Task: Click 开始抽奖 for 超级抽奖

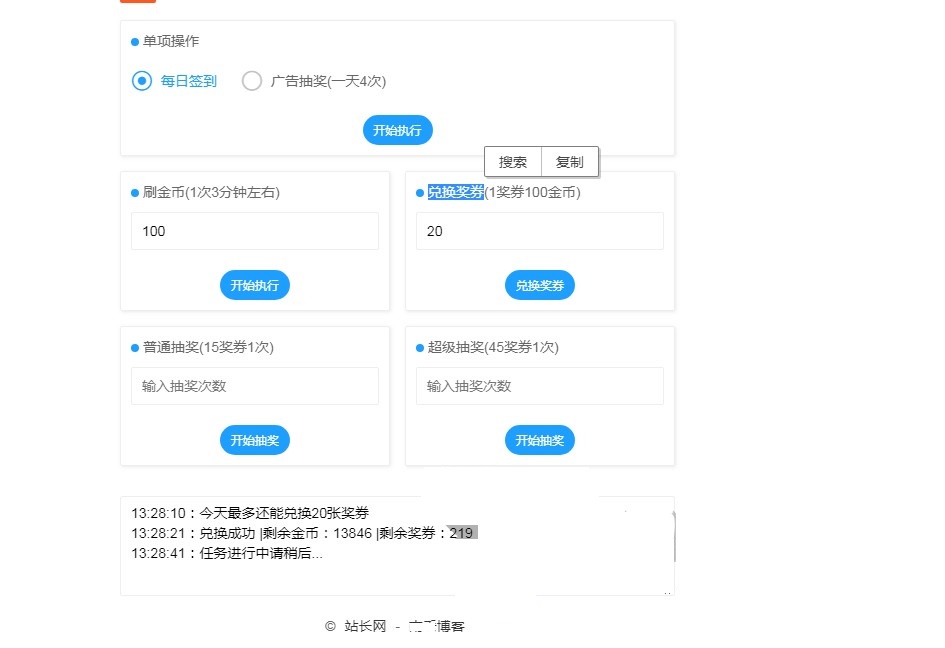Action: pos(539,440)
